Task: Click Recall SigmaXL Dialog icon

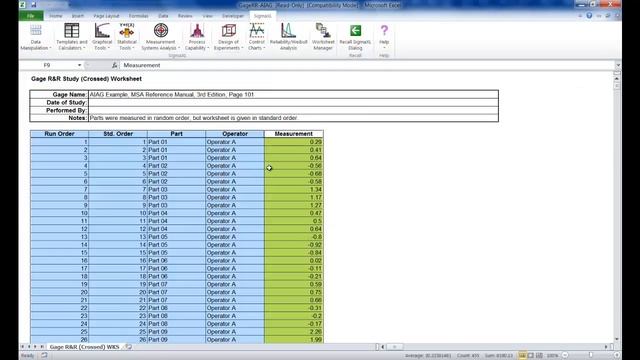Action: (x=355, y=31)
